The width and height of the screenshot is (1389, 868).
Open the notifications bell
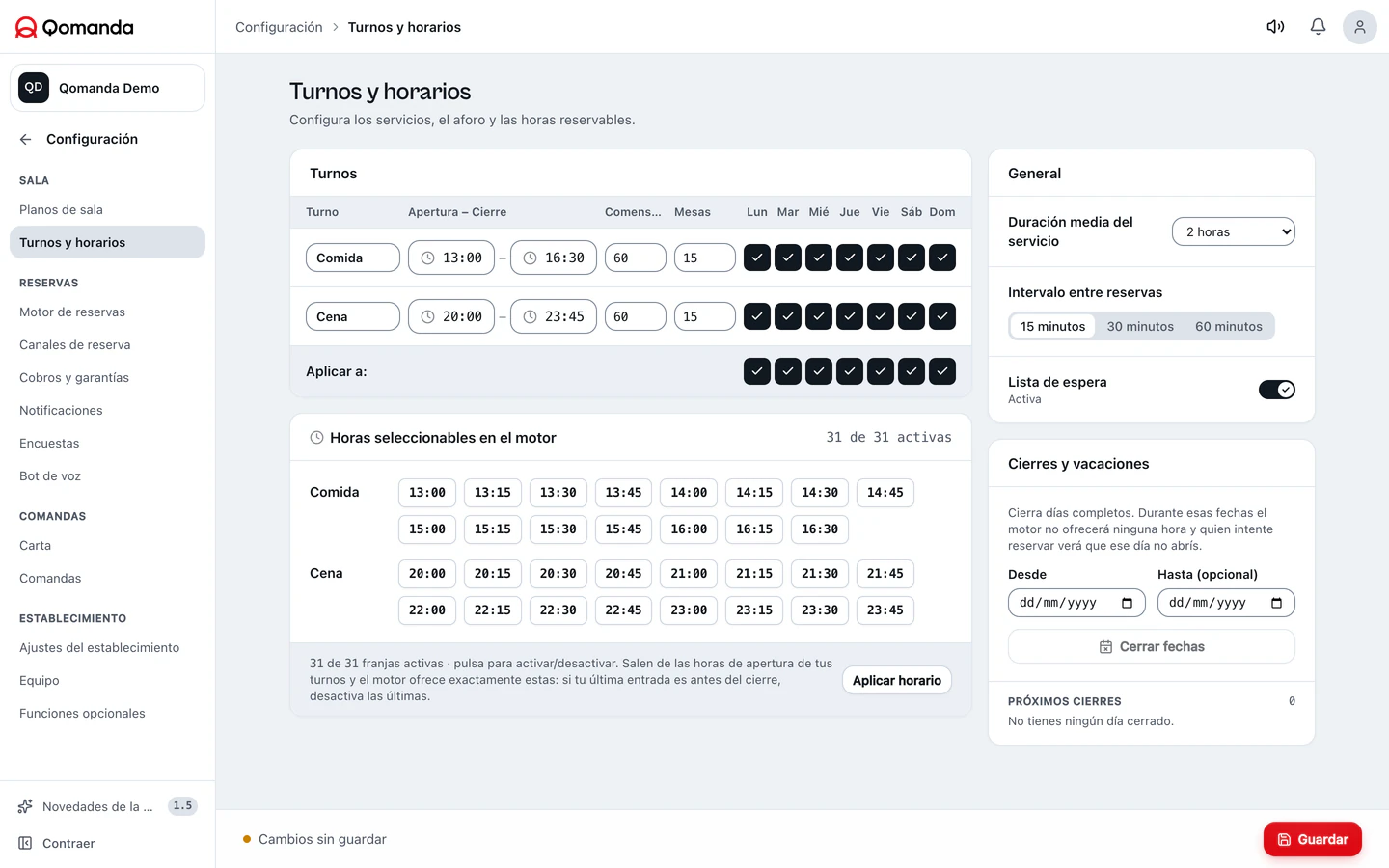(x=1318, y=27)
